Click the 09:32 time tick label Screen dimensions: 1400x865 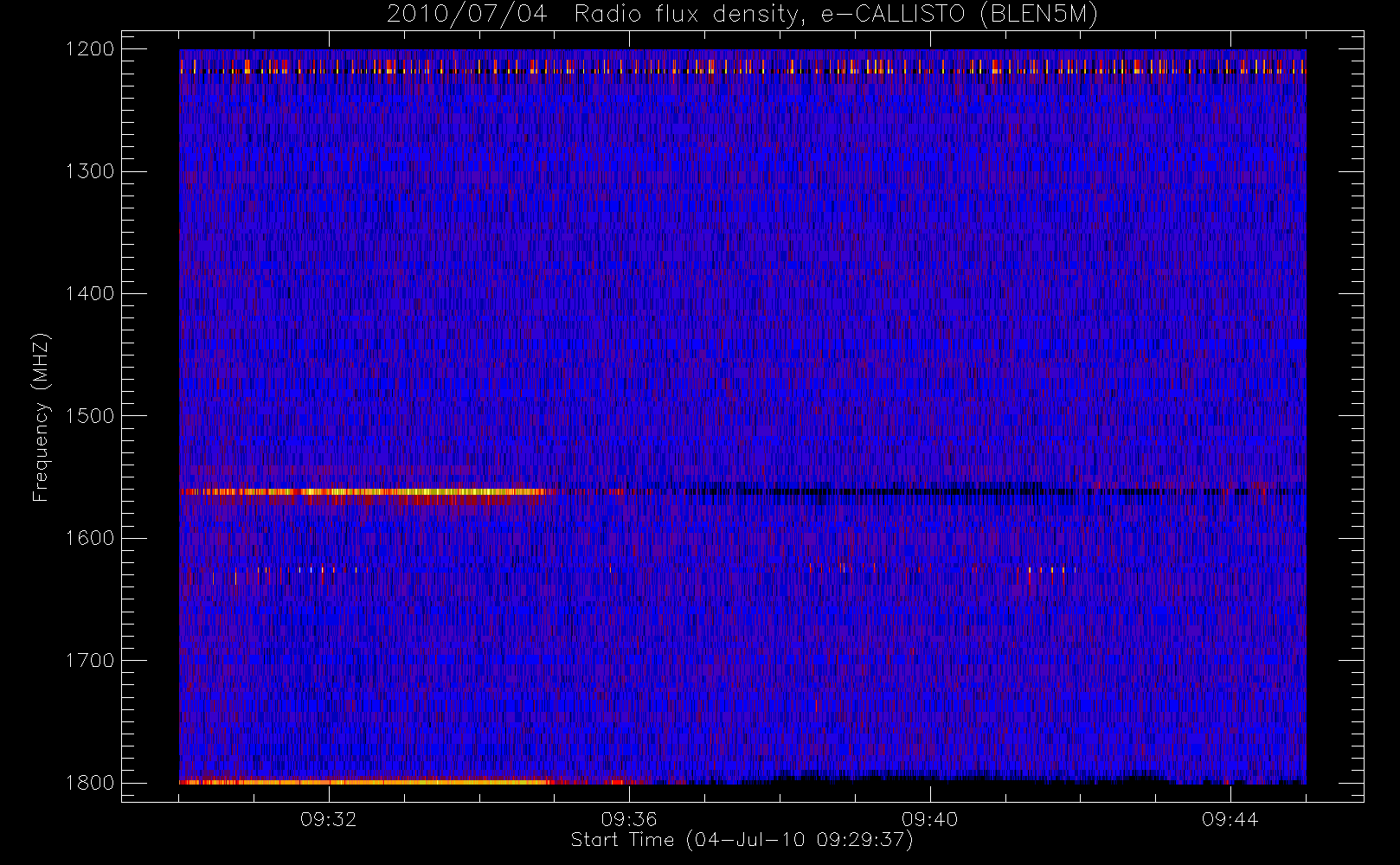pyautogui.click(x=329, y=819)
